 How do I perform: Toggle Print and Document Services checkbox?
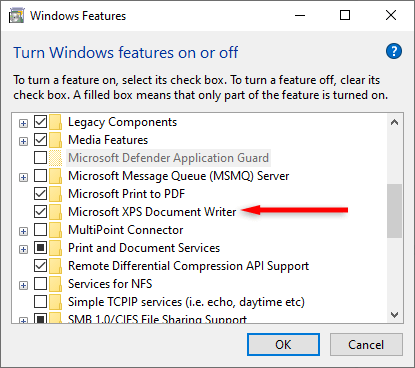point(40,248)
